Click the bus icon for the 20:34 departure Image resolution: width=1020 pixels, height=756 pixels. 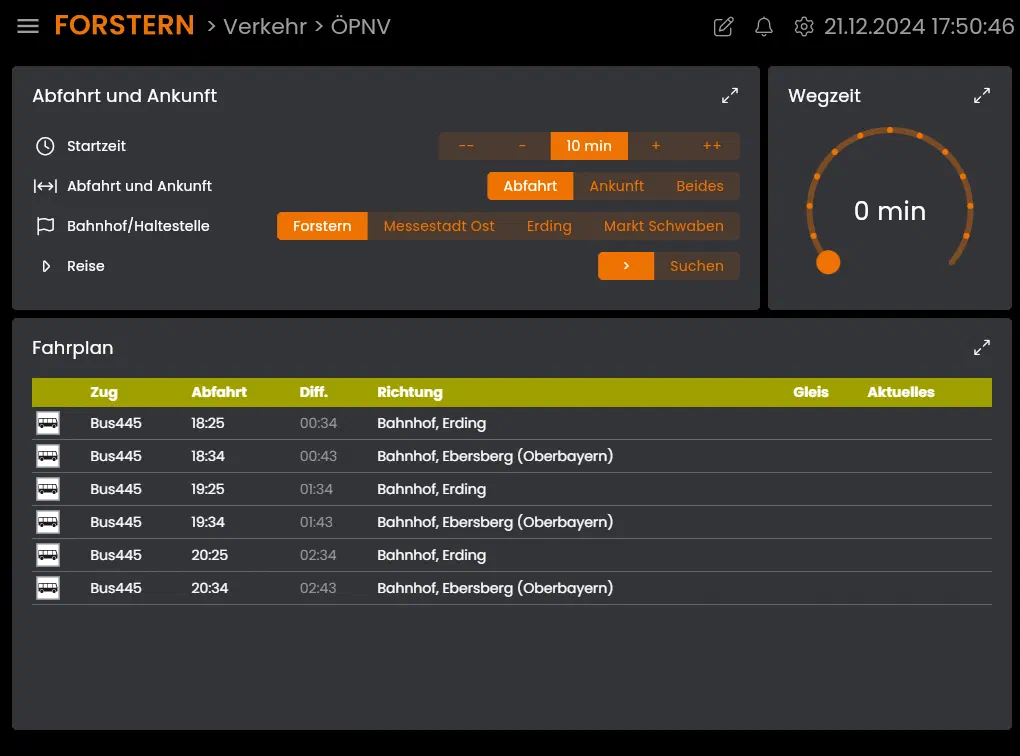(47, 588)
